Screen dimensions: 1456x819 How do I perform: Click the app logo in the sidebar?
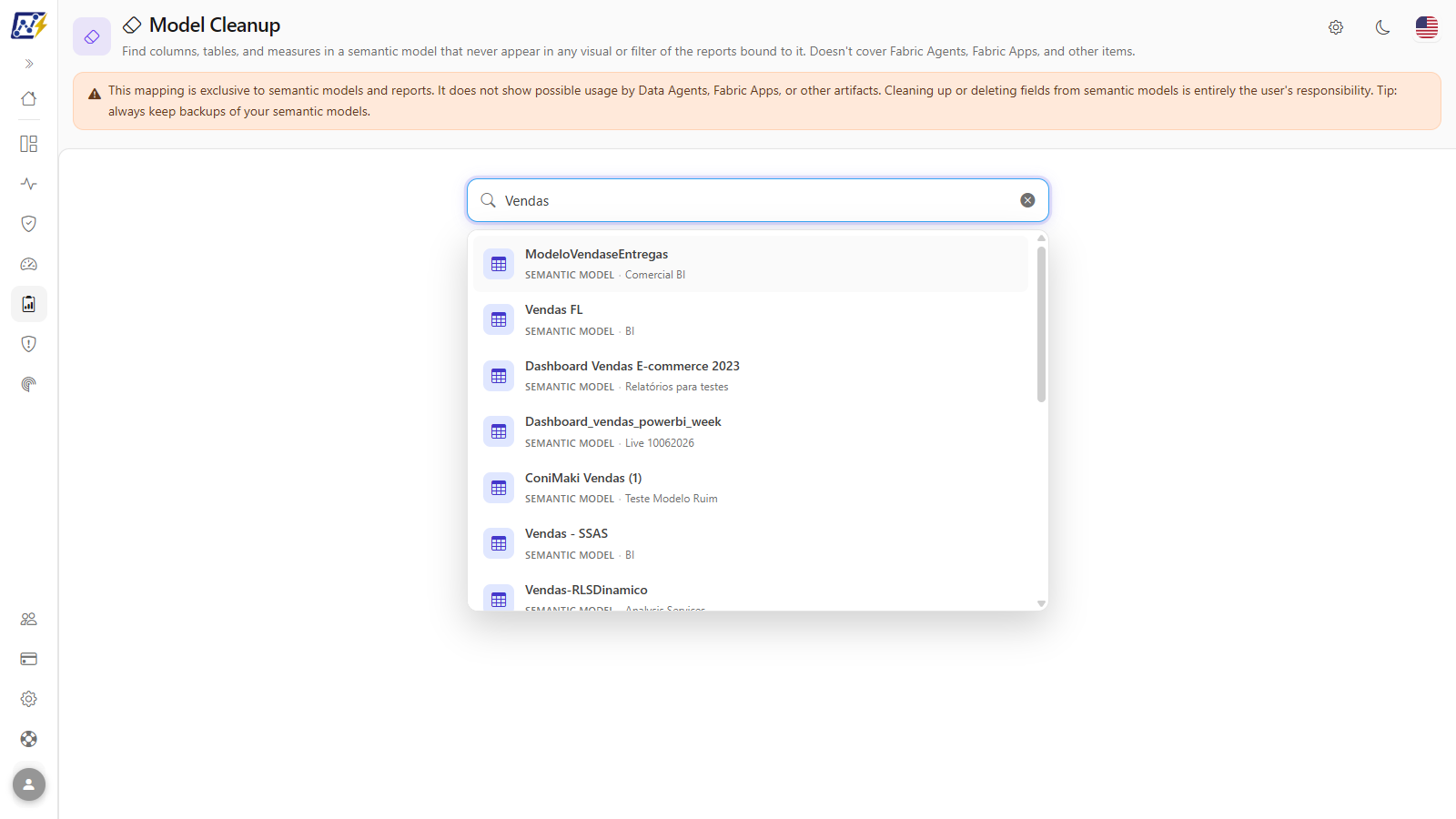tap(29, 25)
